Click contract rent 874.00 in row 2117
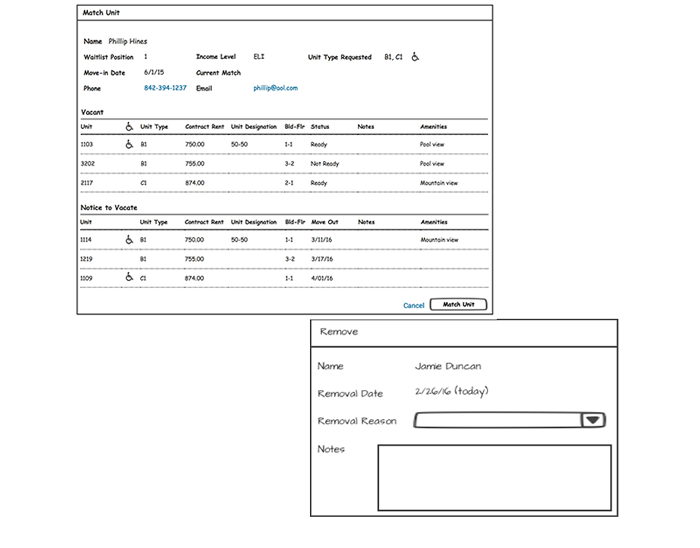Image resolution: width=700 pixels, height=548 pixels. (195, 183)
